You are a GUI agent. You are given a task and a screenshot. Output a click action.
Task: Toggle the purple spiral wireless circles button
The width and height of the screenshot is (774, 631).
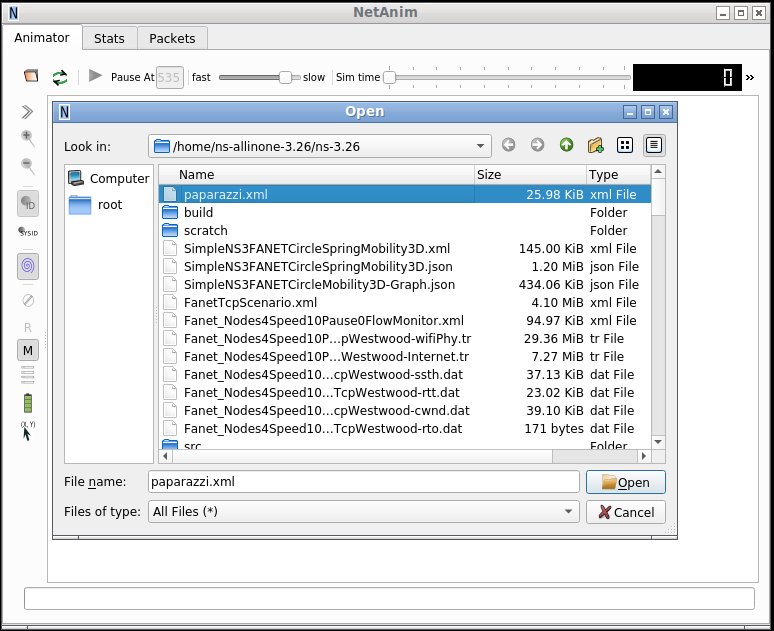click(28, 266)
